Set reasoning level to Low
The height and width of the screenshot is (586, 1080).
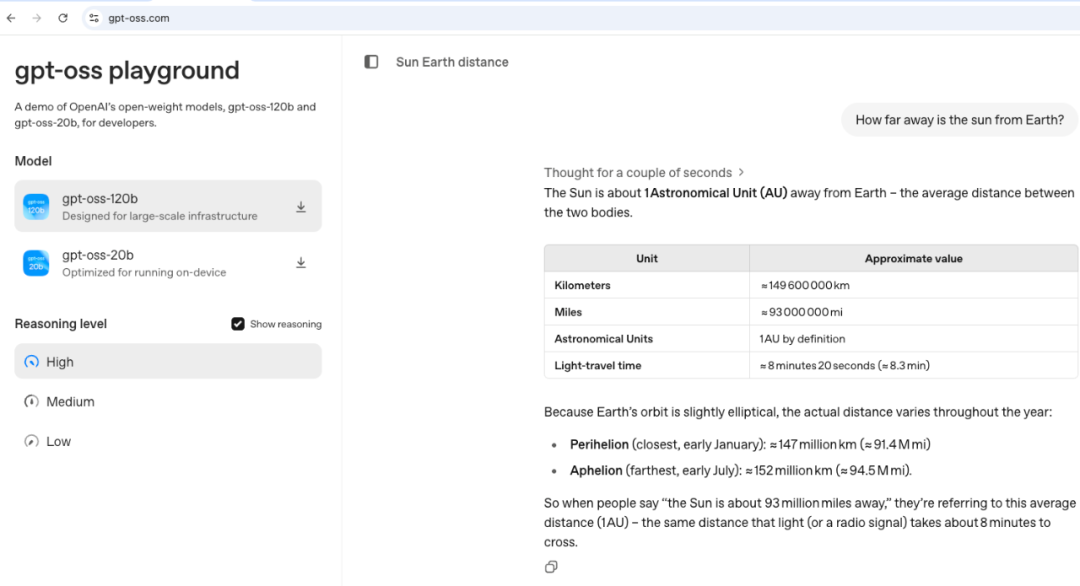[x=168, y=441]
